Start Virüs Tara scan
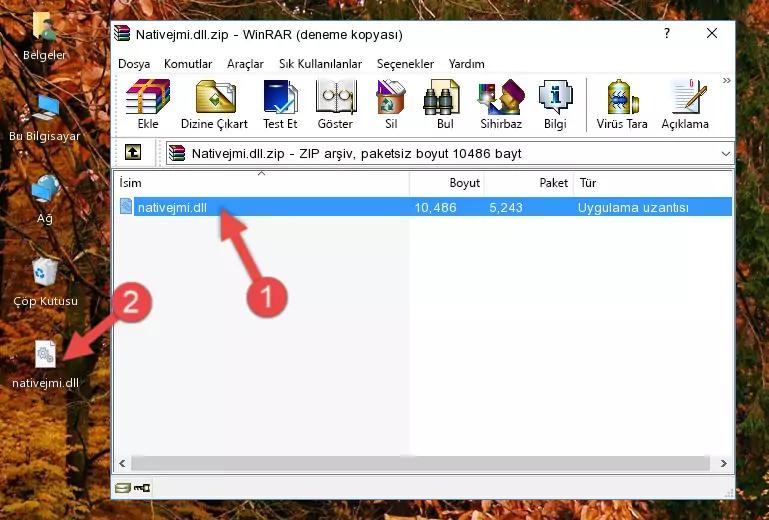Image resolution: width=769 pixels, height=520 pixels. tap(622, 104)
